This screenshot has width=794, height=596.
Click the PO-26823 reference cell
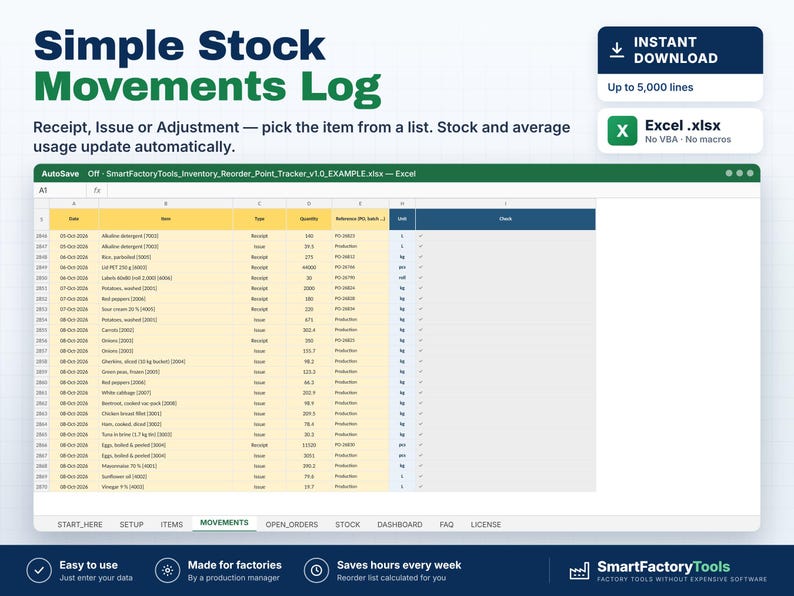pos(360,236)
